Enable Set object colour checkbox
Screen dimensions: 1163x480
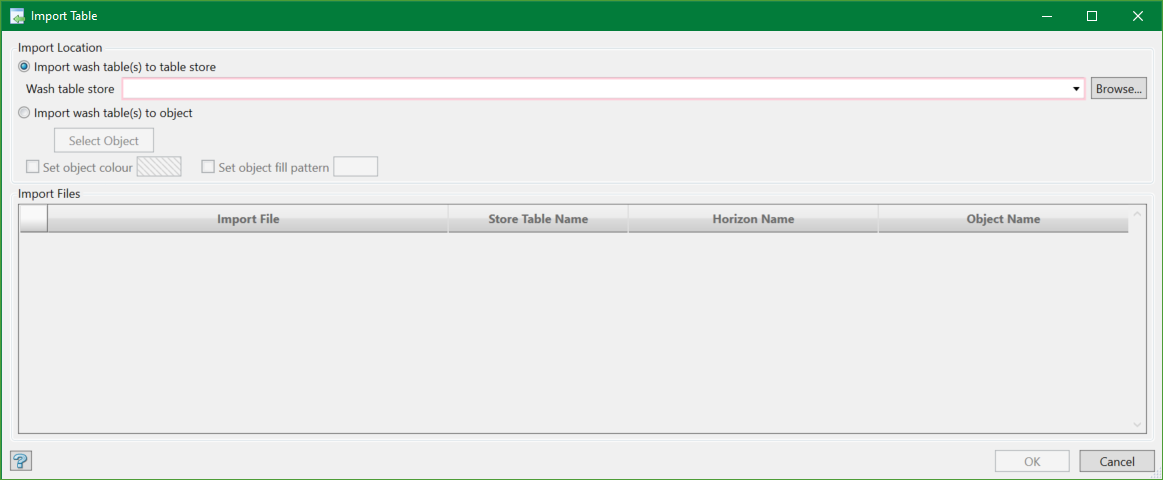33,167
